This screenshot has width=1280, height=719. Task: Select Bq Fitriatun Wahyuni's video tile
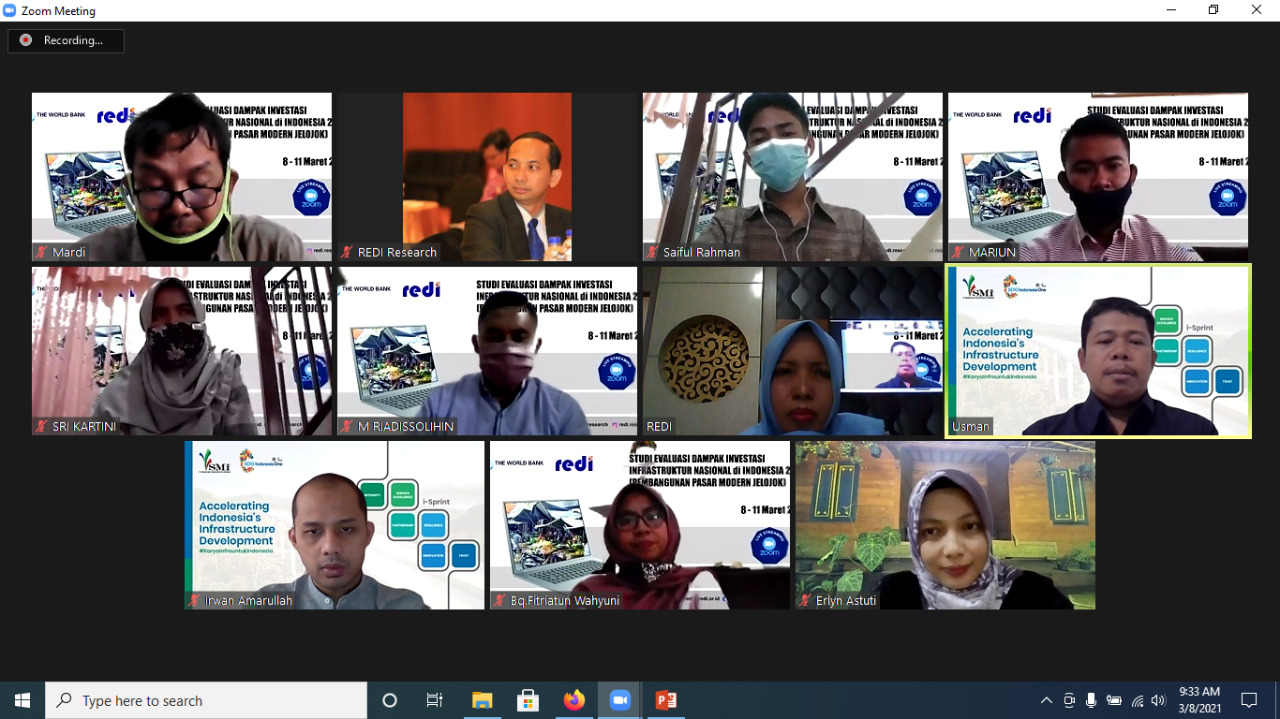point(640,525)
